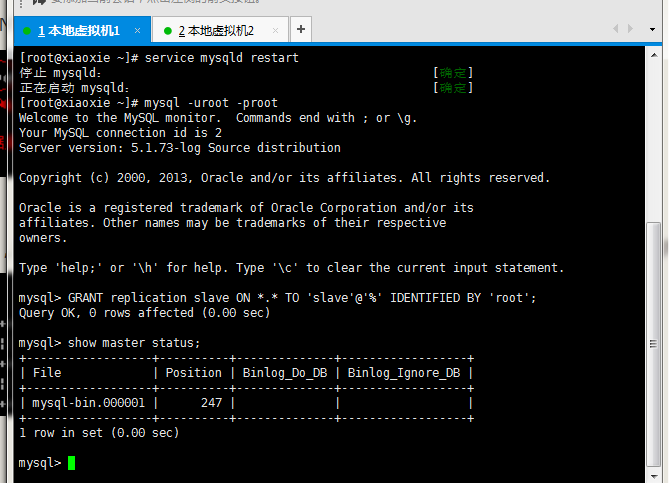Open the tab list dropdown arrow

652,29
